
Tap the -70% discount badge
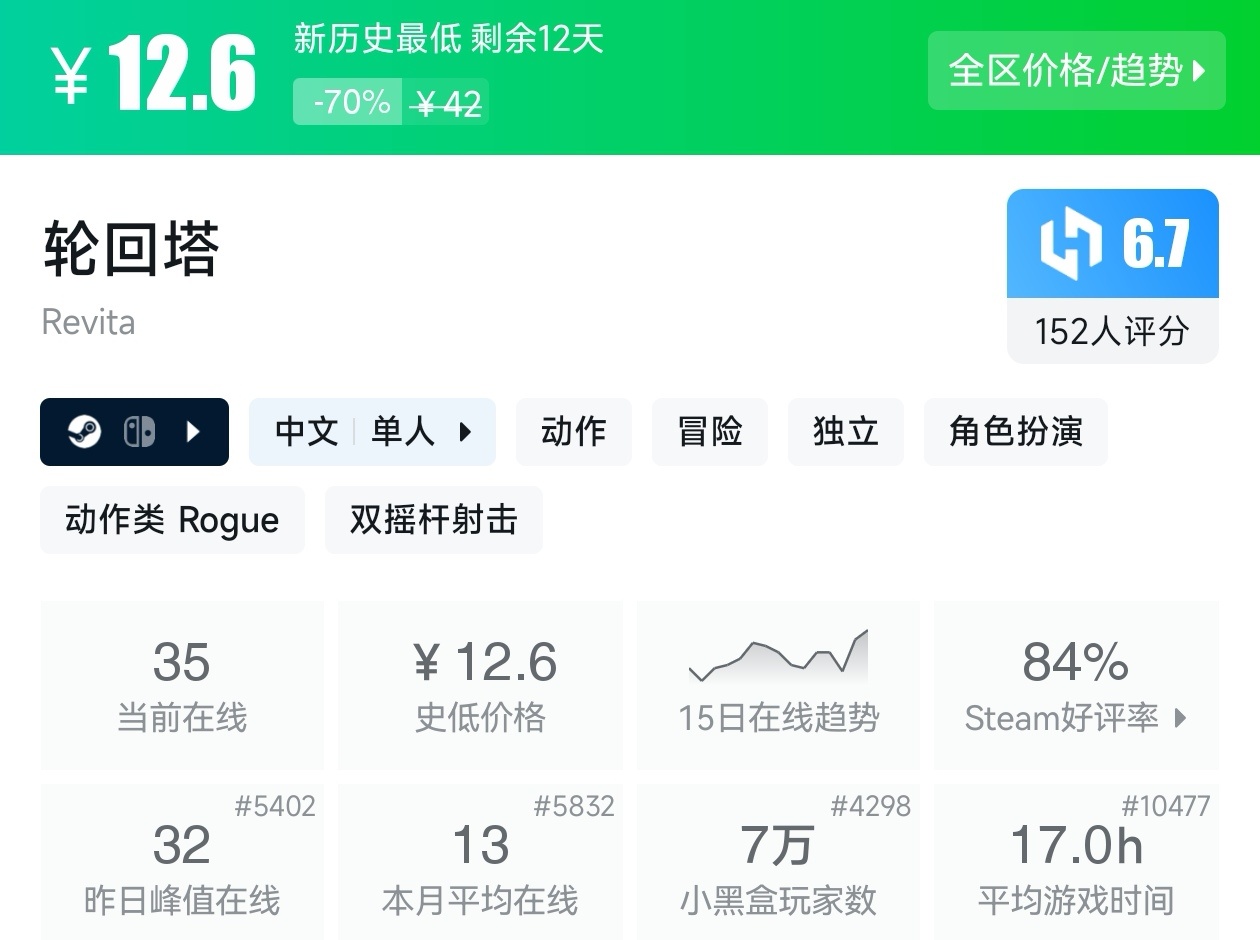pos(348,102)
